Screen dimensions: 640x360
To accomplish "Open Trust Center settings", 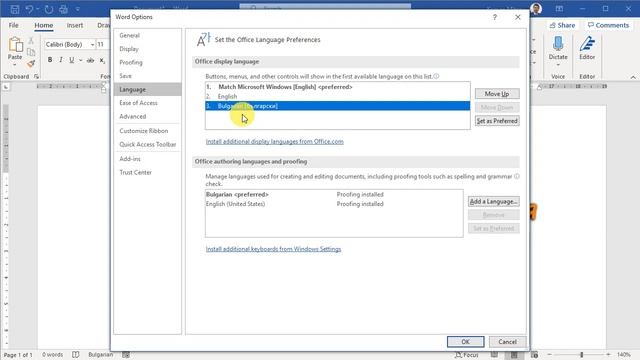I will tap(147, 172).
